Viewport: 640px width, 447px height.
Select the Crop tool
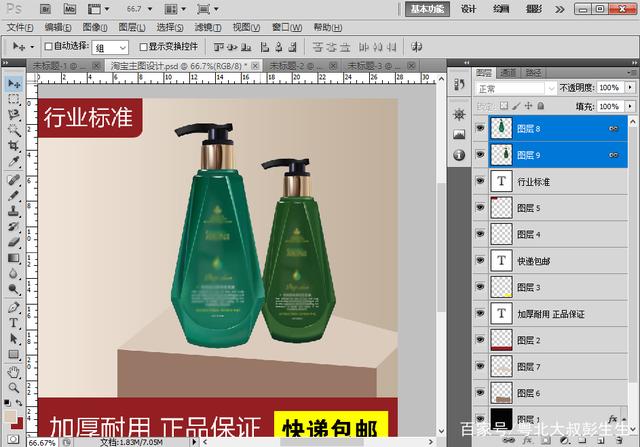(14, 146)
